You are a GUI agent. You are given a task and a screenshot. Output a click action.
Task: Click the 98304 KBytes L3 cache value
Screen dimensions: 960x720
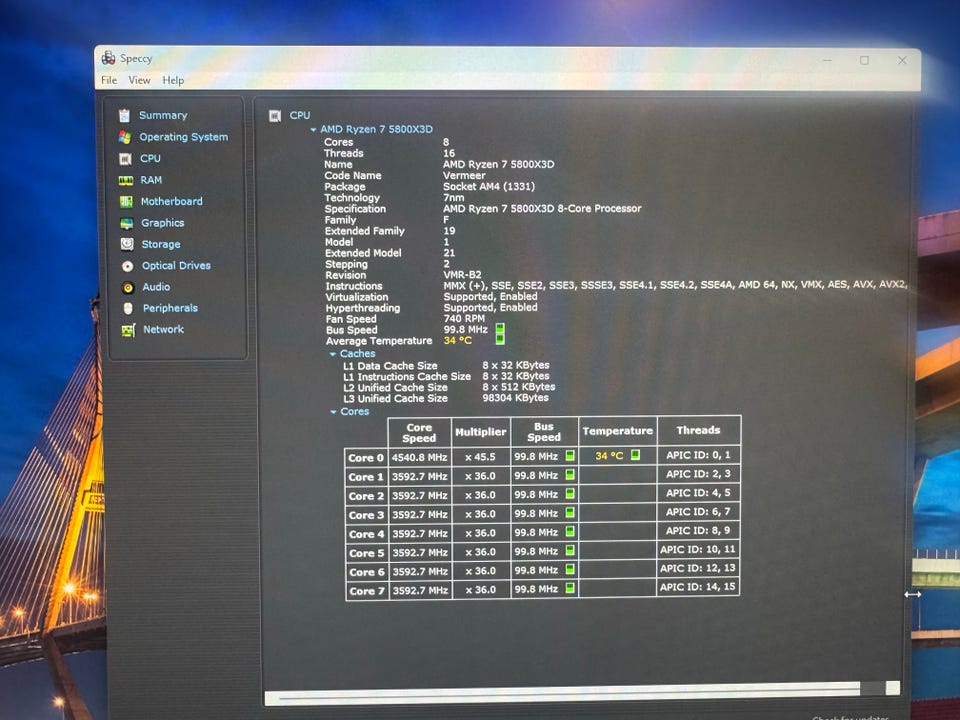pyautogui.click(x=515, y=398)
